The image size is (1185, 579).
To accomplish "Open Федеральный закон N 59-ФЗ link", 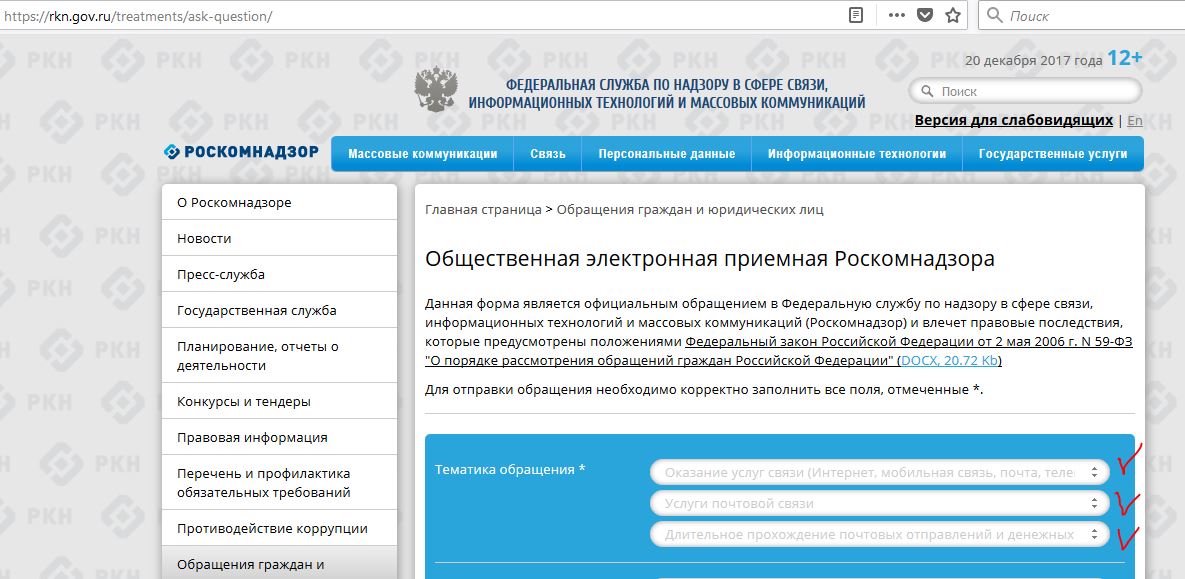I will [x=778, y=351].
